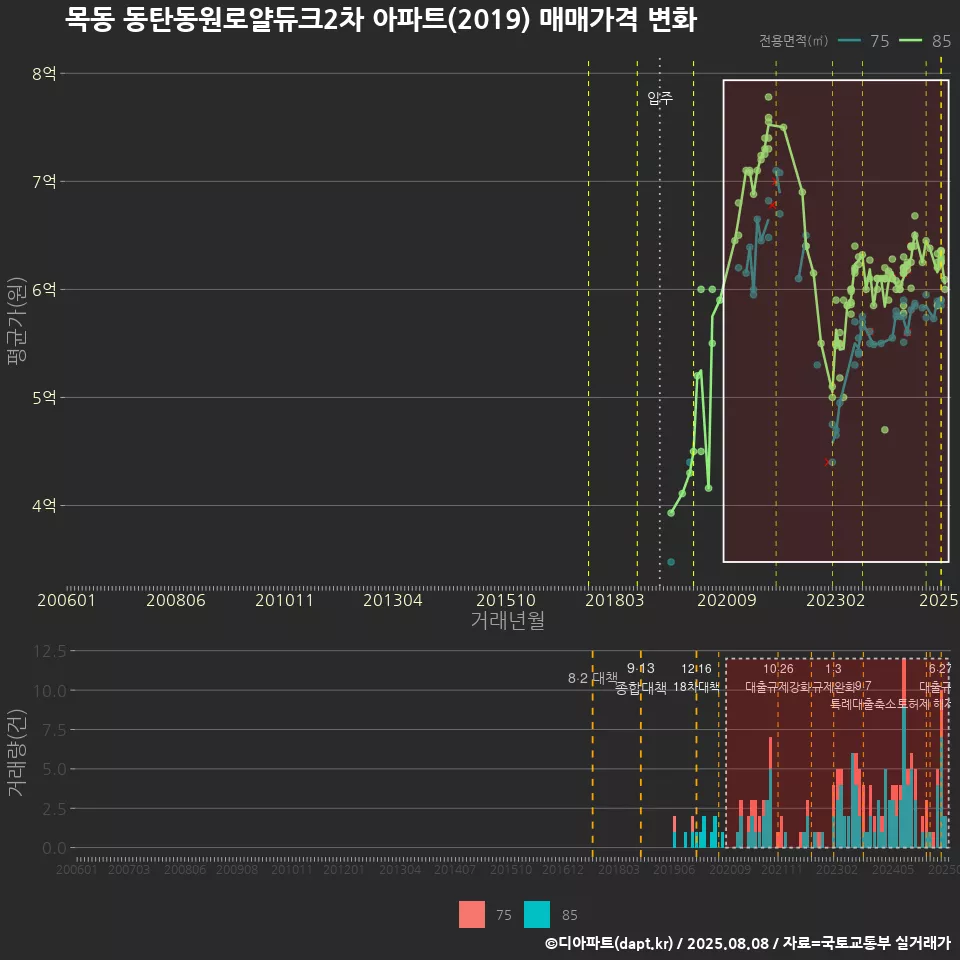960x960 pixels.
Task: Click the isolated green outlier point below 5억
Action: click(885, 430)
